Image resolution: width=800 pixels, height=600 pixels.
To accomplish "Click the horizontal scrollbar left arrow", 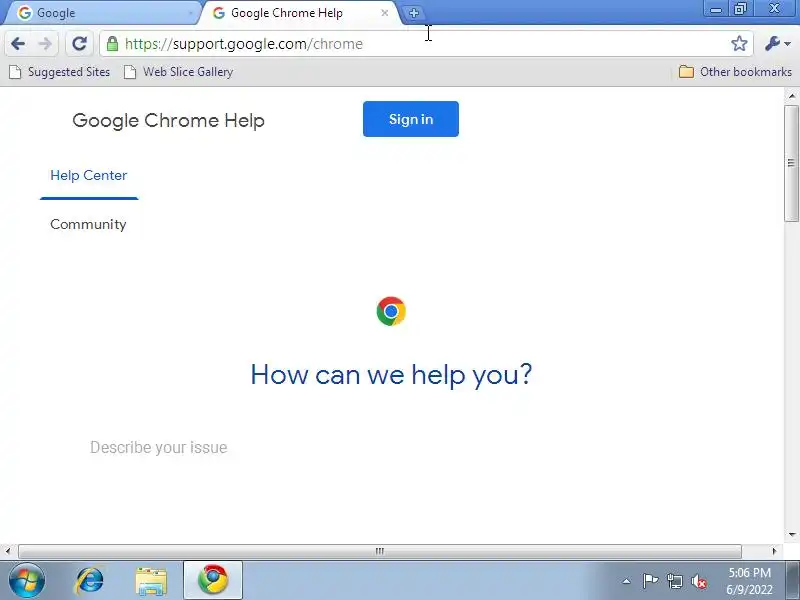I will [8, 551].
